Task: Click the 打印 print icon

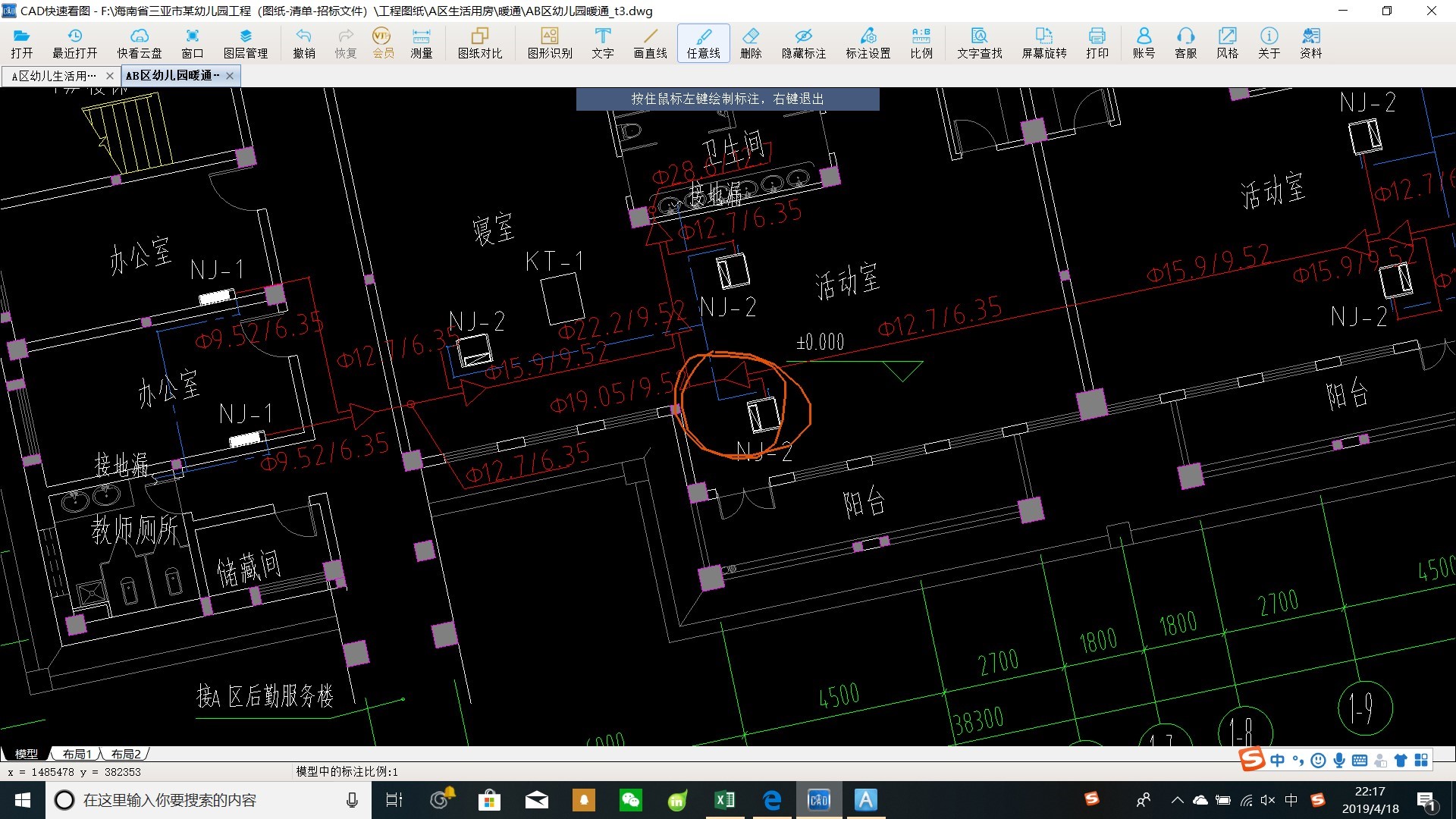Action: tap(1097, 43)
